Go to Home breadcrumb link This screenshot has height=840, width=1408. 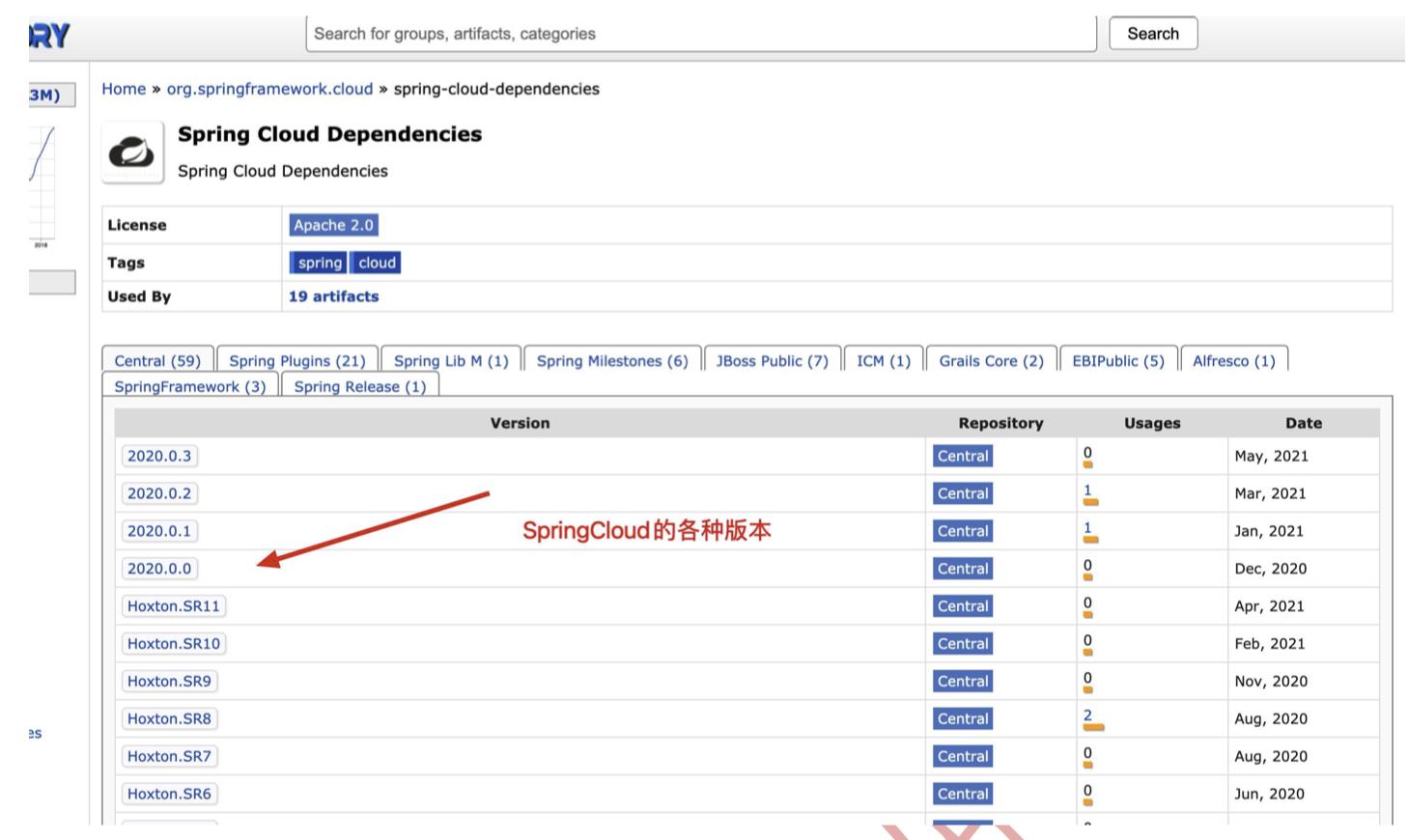124,89
